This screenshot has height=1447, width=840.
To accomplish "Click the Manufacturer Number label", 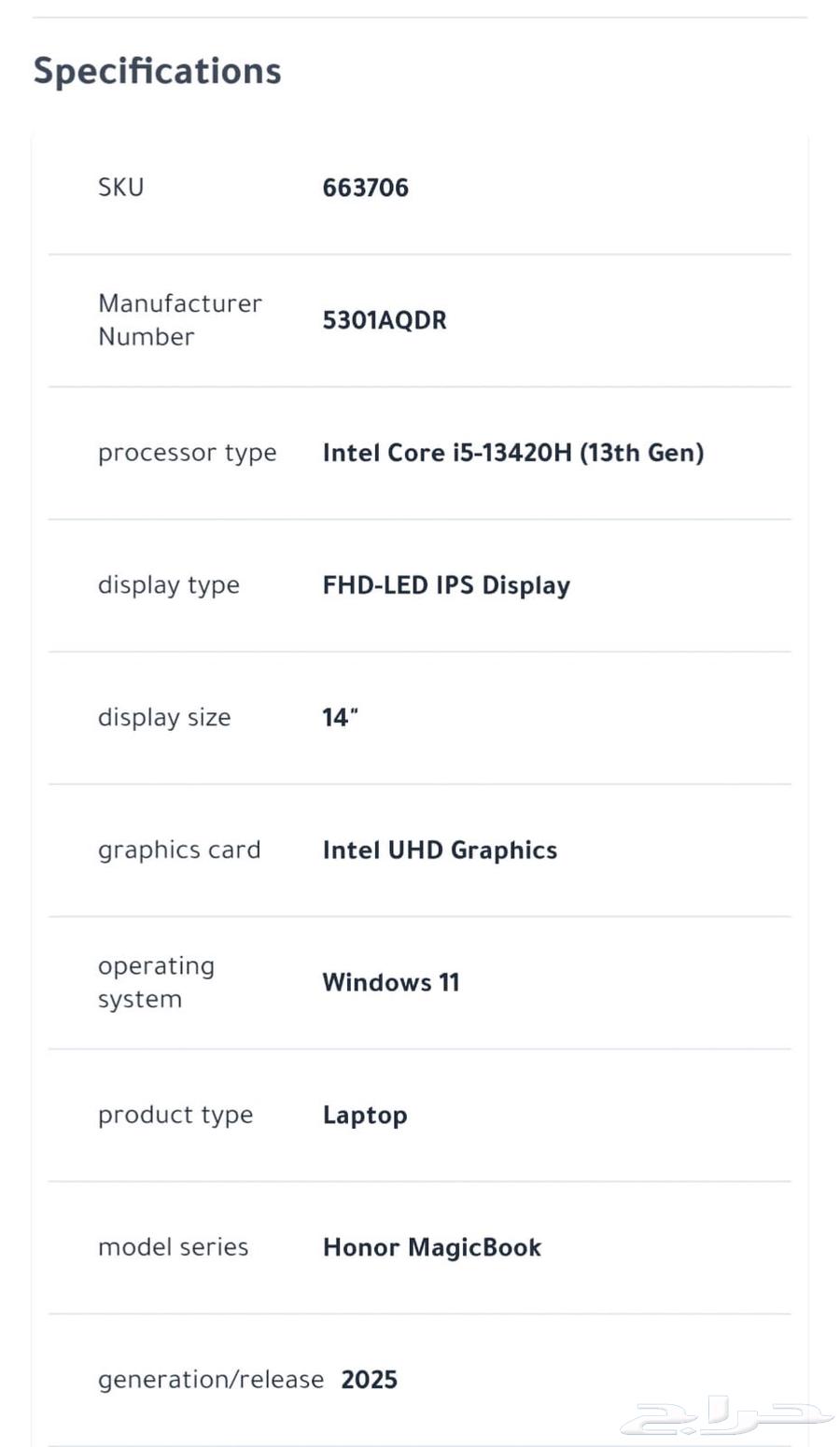I will pos(179,320).
